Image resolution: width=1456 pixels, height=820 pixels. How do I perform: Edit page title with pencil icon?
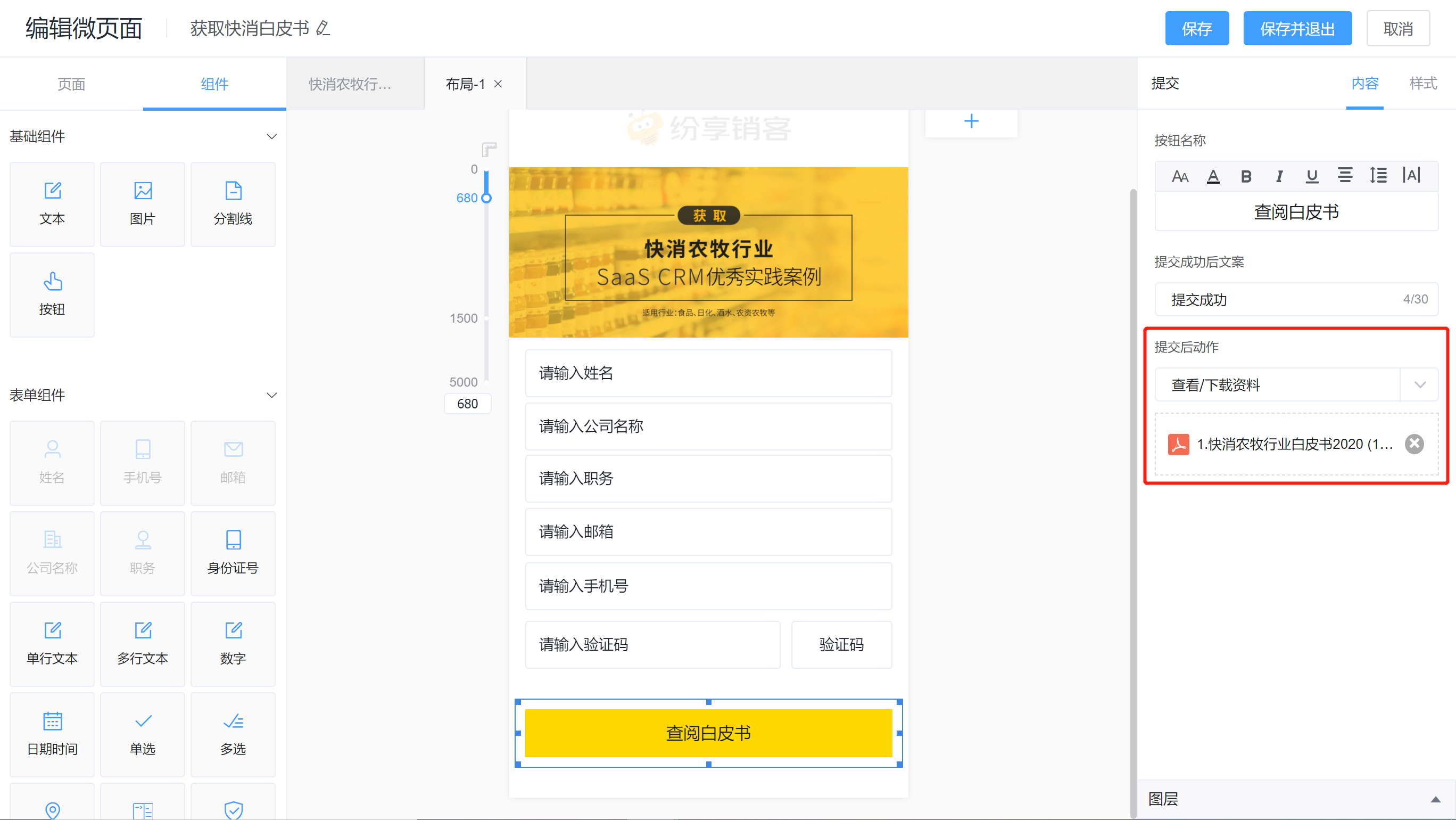point(322,28)
